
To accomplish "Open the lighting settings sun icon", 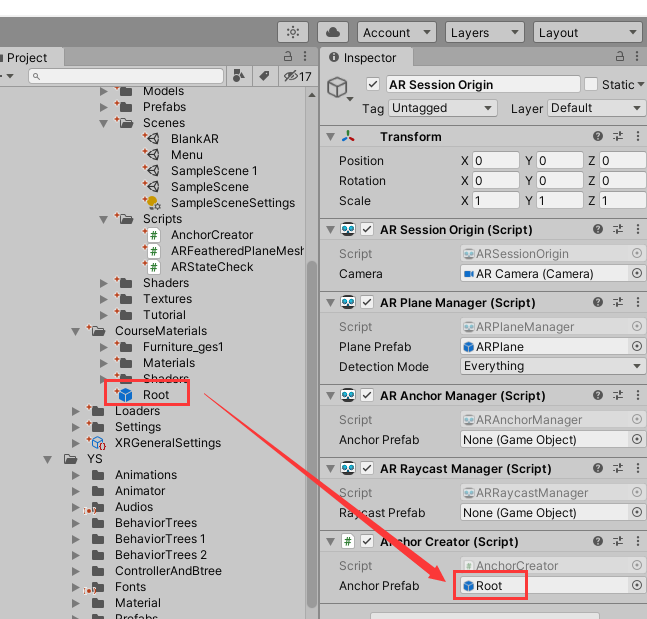I will (293, 32).
